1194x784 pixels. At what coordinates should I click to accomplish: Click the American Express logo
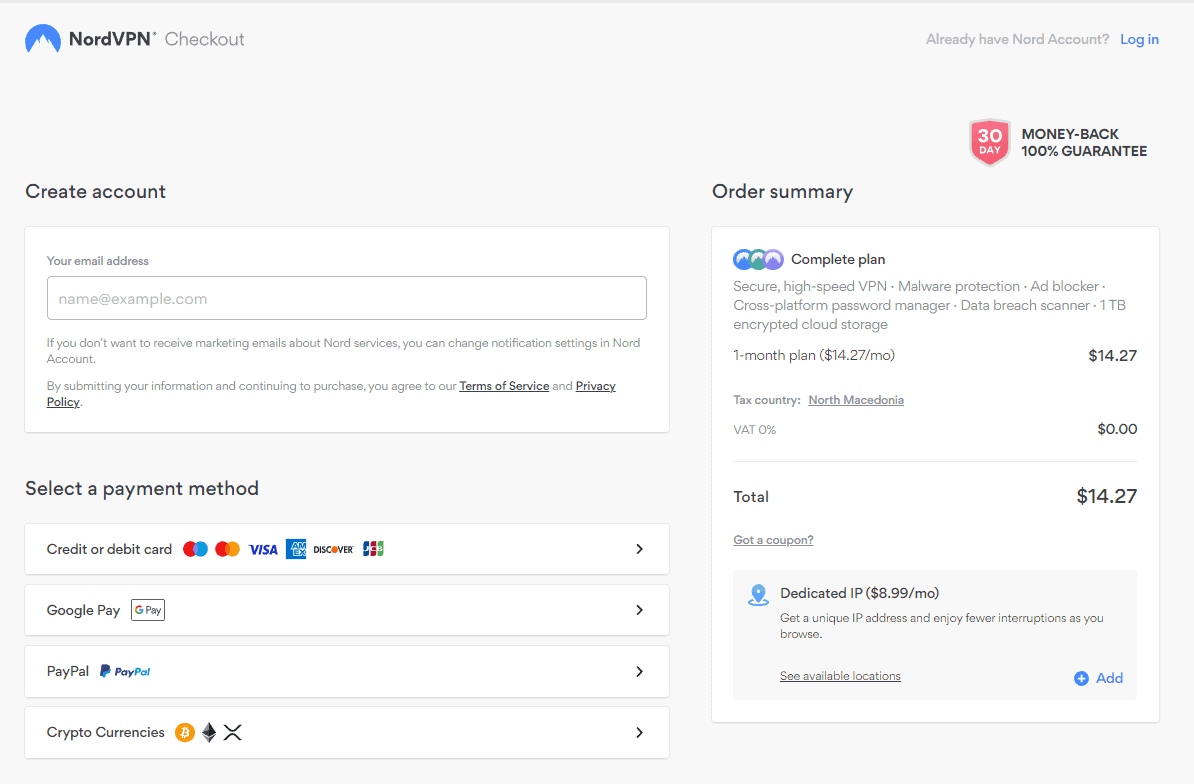[x=296, y=549]
